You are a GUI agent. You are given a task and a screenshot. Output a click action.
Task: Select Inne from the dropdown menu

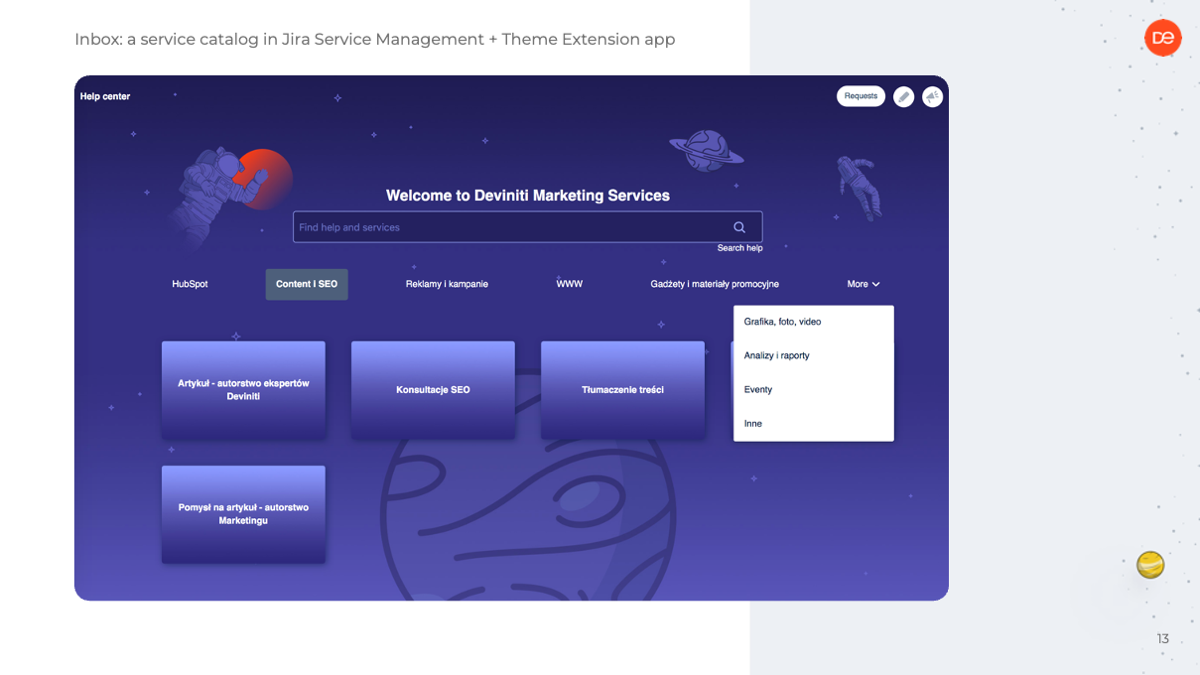click(813, 424)
